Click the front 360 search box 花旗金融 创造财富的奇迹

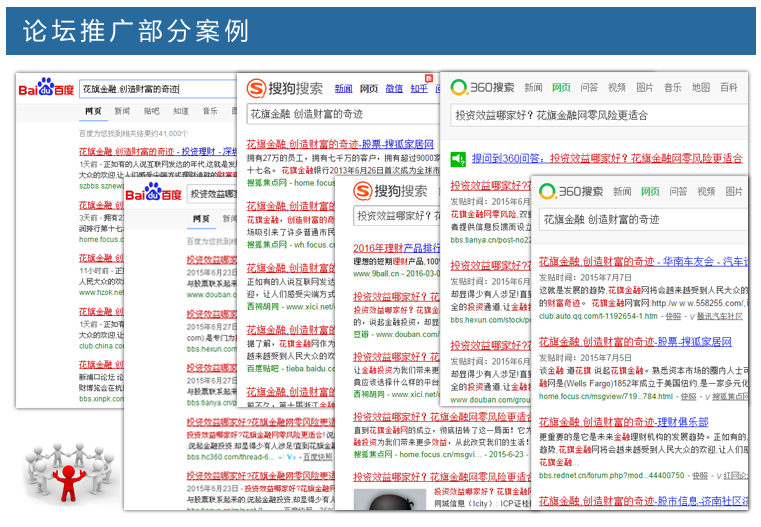coord(643,219)
